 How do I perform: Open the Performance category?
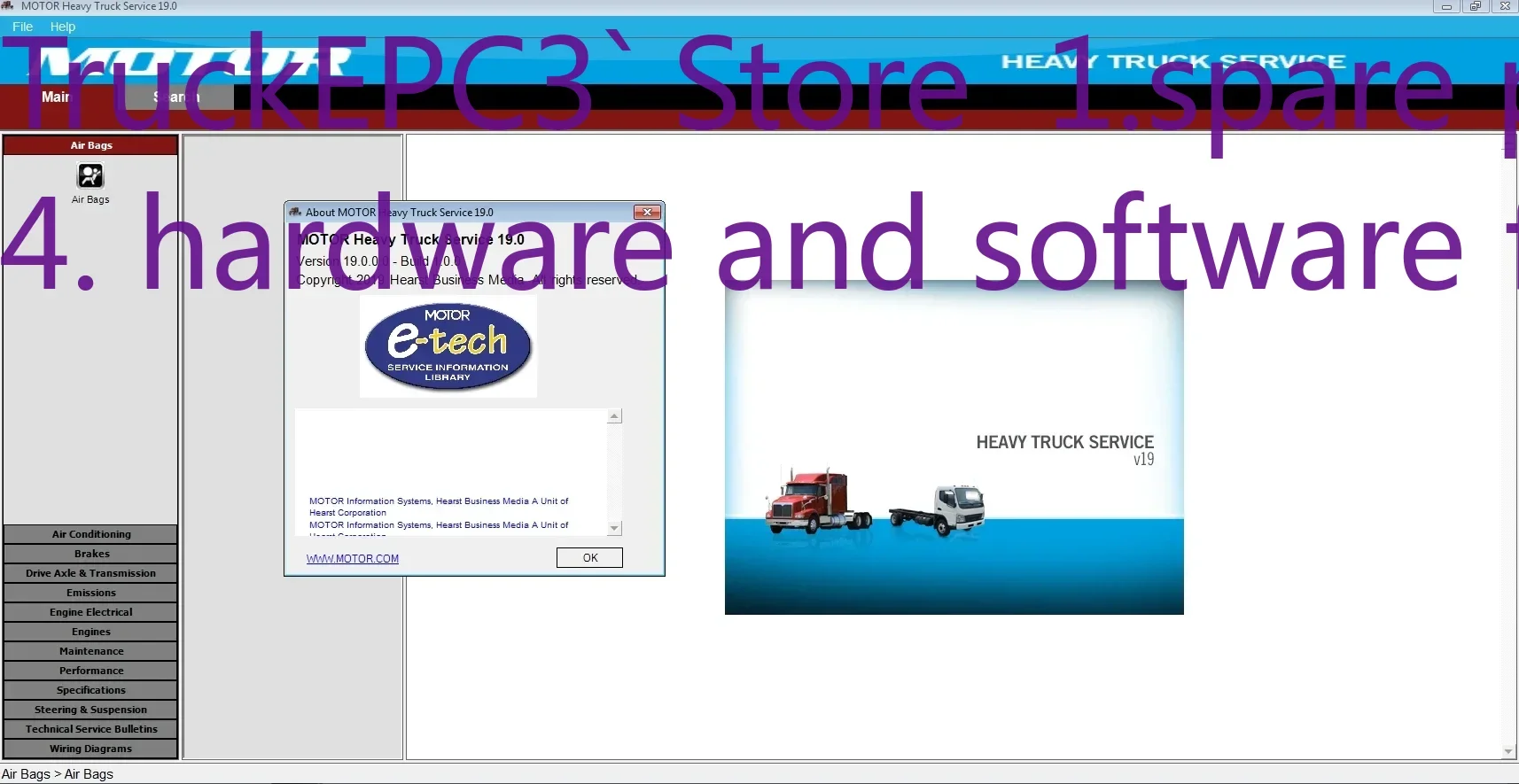tap(91, 671)
